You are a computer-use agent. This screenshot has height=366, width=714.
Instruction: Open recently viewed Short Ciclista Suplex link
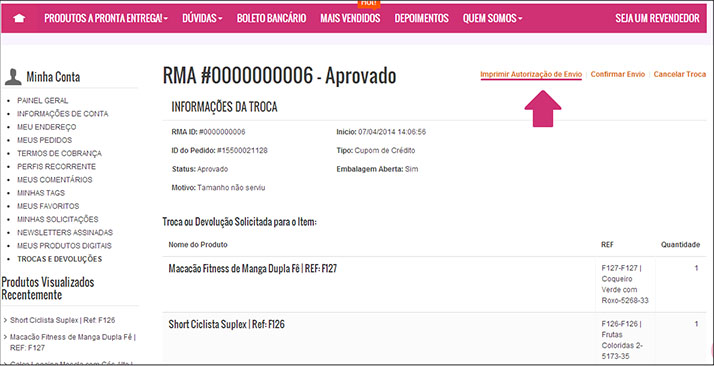point(62,320)
